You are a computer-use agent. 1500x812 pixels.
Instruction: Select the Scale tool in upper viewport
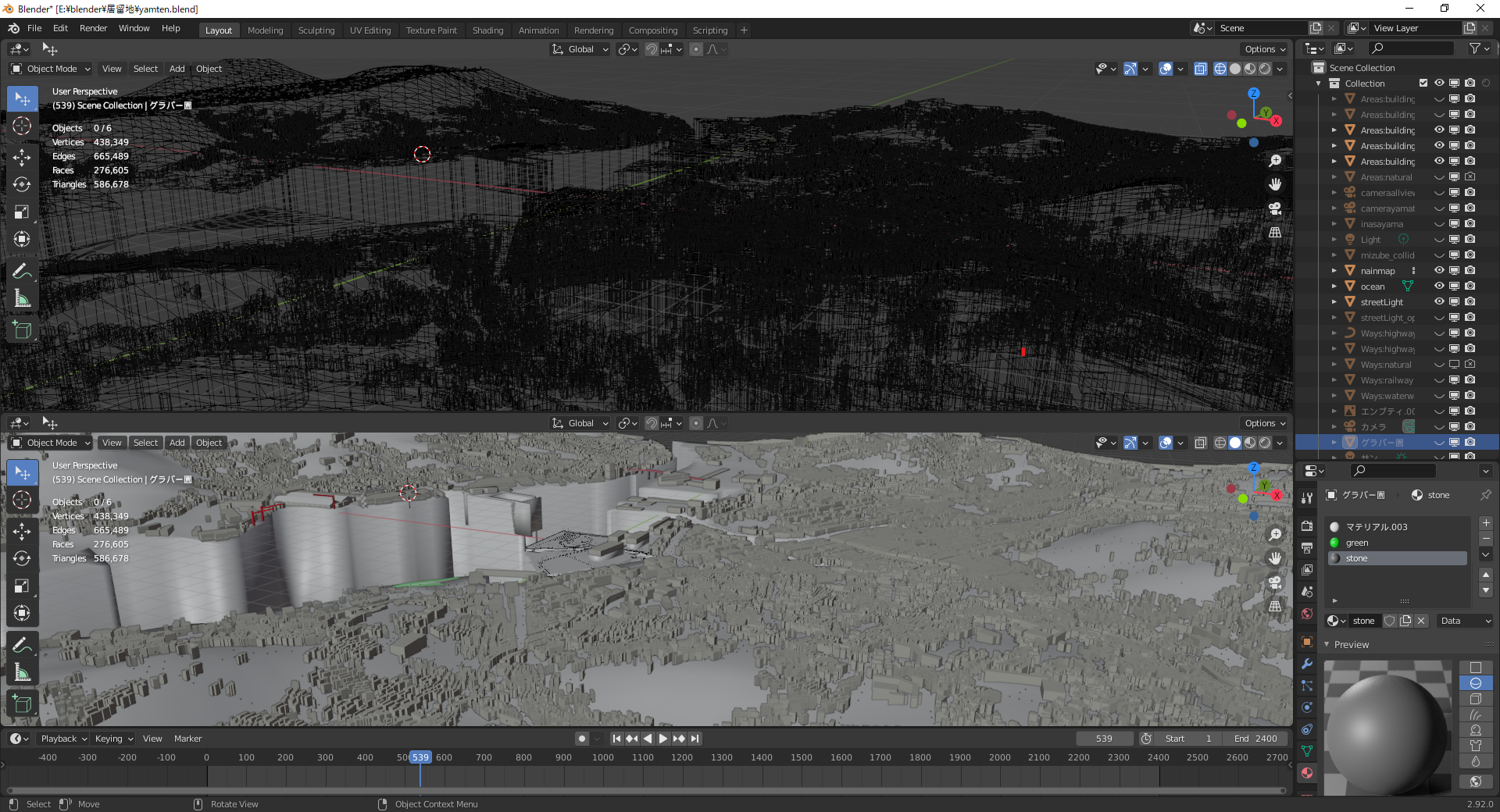[x=23, y=212]
